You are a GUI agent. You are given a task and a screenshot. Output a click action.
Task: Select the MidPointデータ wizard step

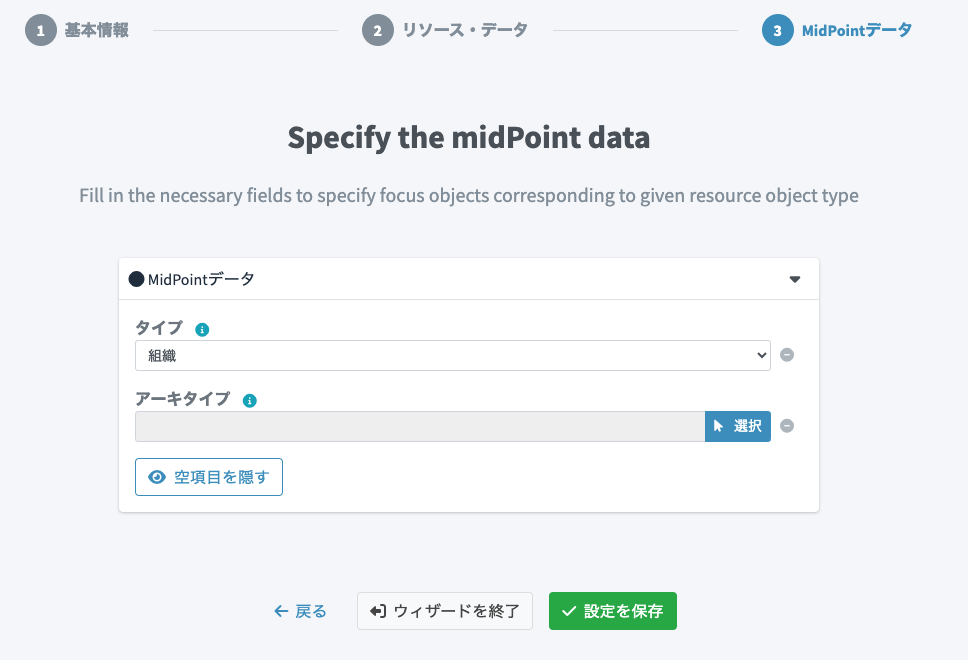pyautogui.click(x=856, y=30)
